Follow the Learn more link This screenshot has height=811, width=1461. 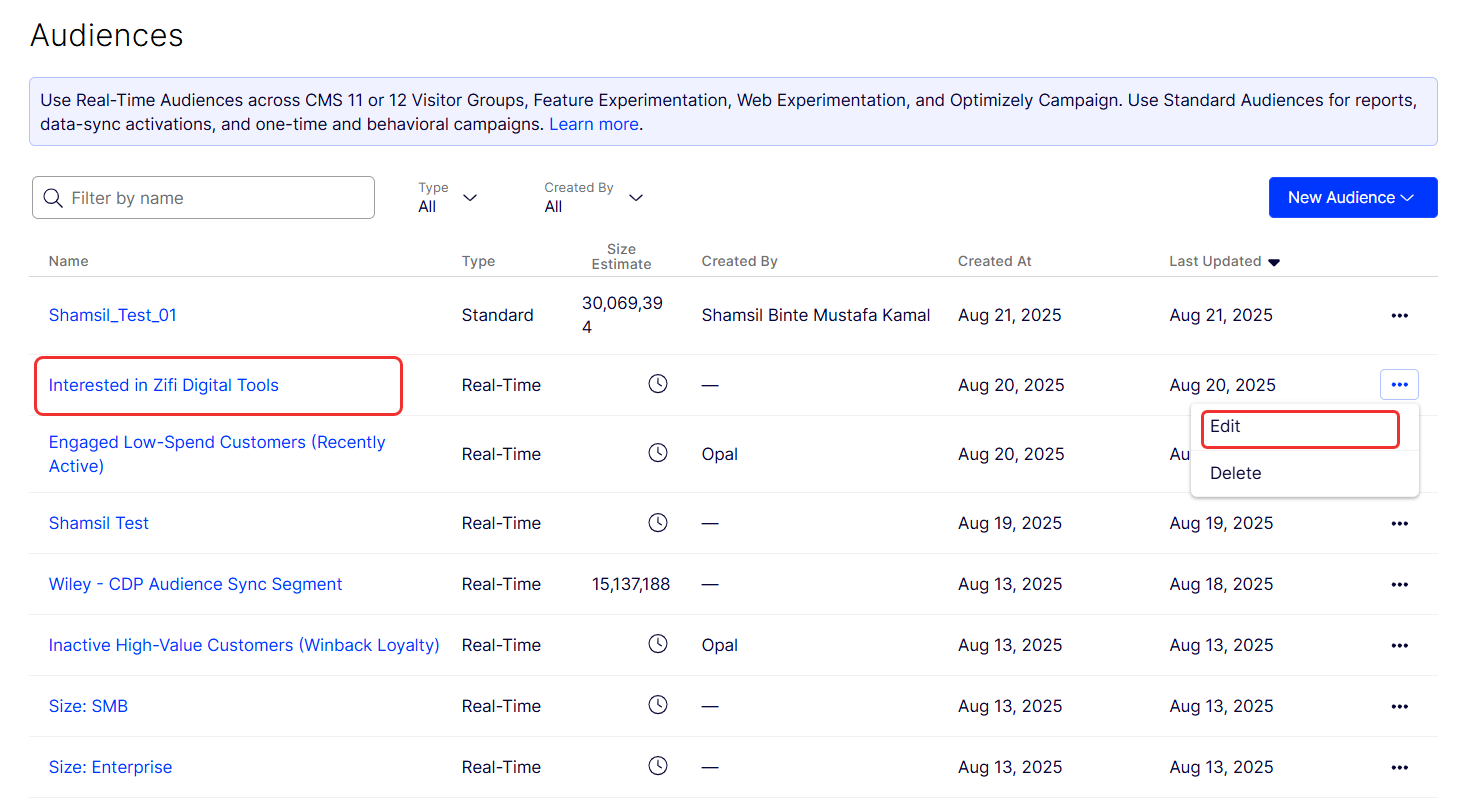(593, 124)
